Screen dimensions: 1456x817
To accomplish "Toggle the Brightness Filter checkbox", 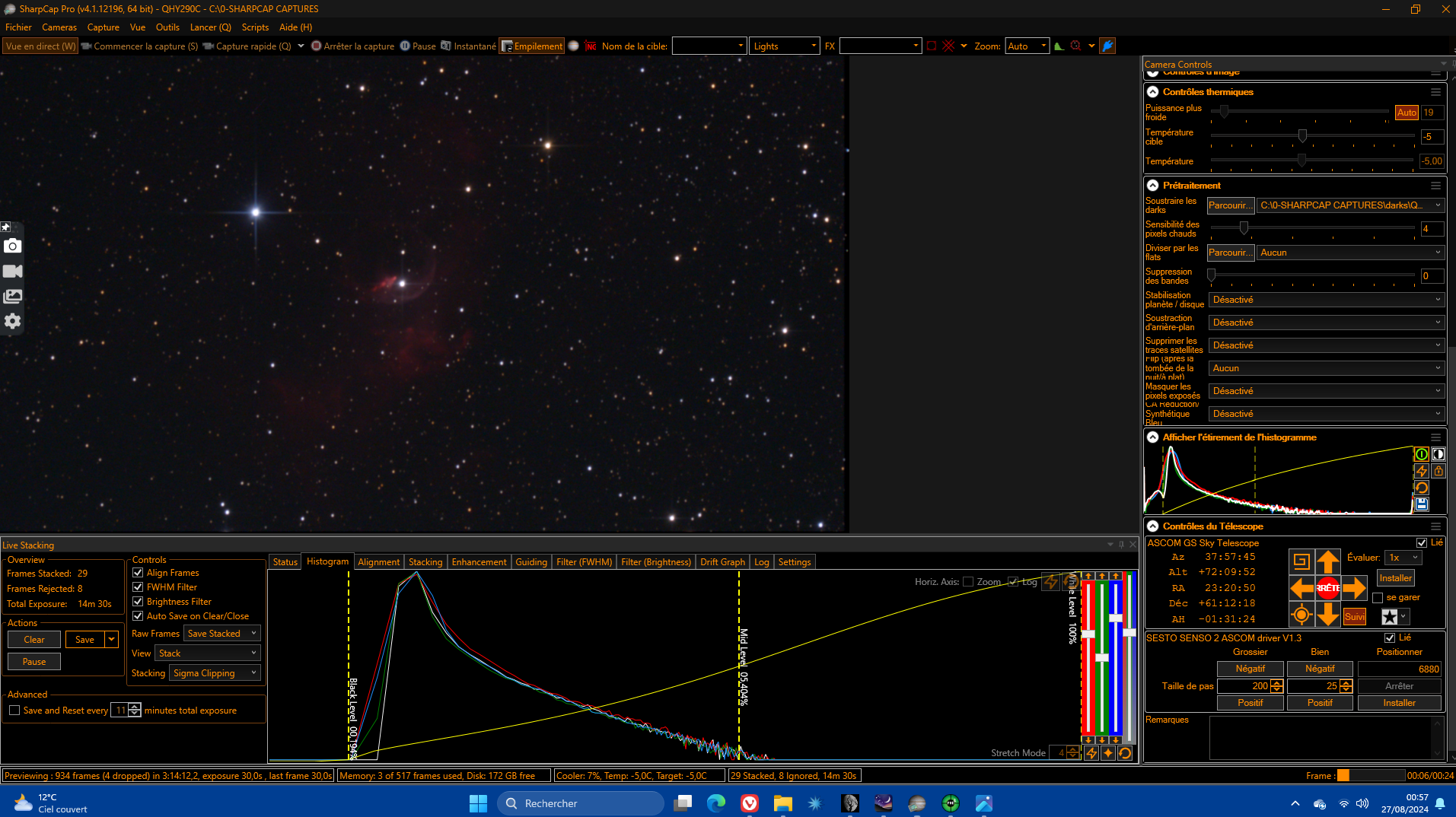I will pyautogui.click(x=138, y=602).
